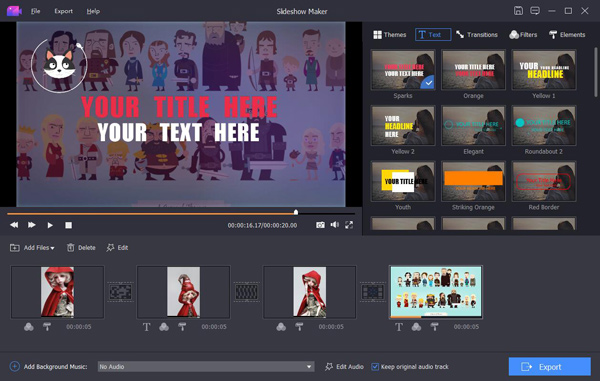Image resolution: width=600 pixels, height=381 pixels.
Task: Open the Export menu
Action: coord(64,11)
